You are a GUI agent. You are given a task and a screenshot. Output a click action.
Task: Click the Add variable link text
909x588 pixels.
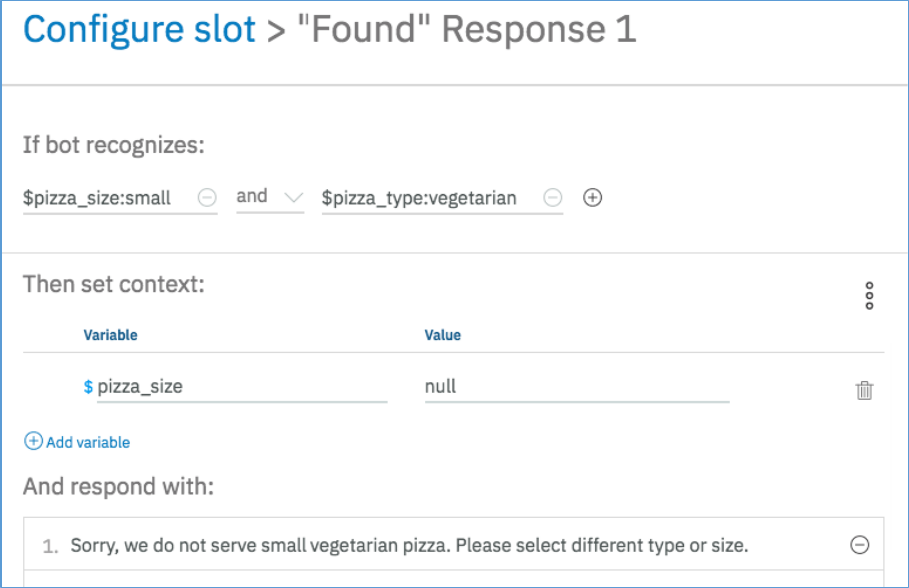pyautogui.click(x=88, y=442)
